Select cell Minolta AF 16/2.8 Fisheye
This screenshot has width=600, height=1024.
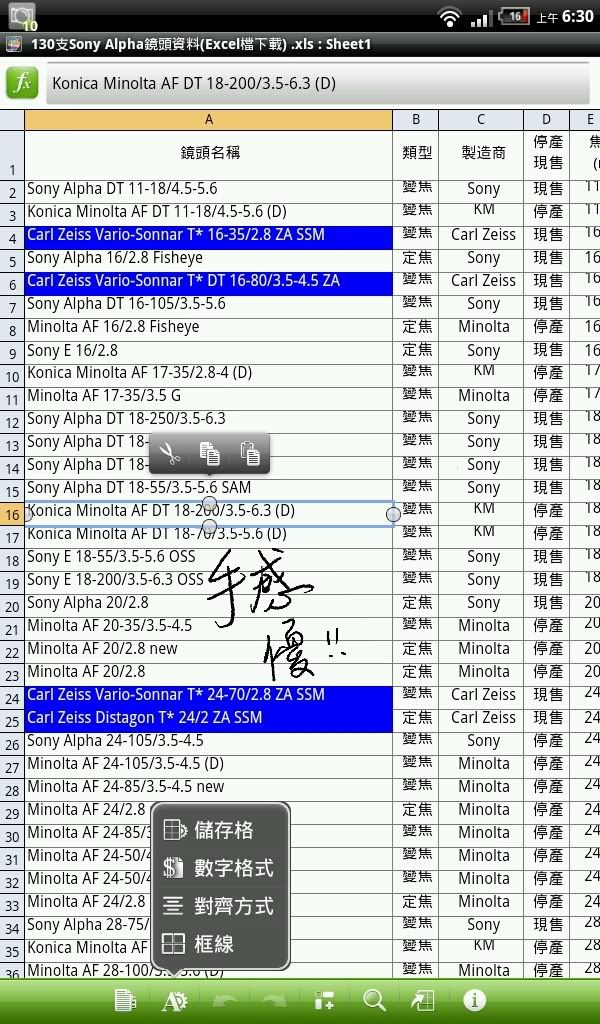[209, 328]
